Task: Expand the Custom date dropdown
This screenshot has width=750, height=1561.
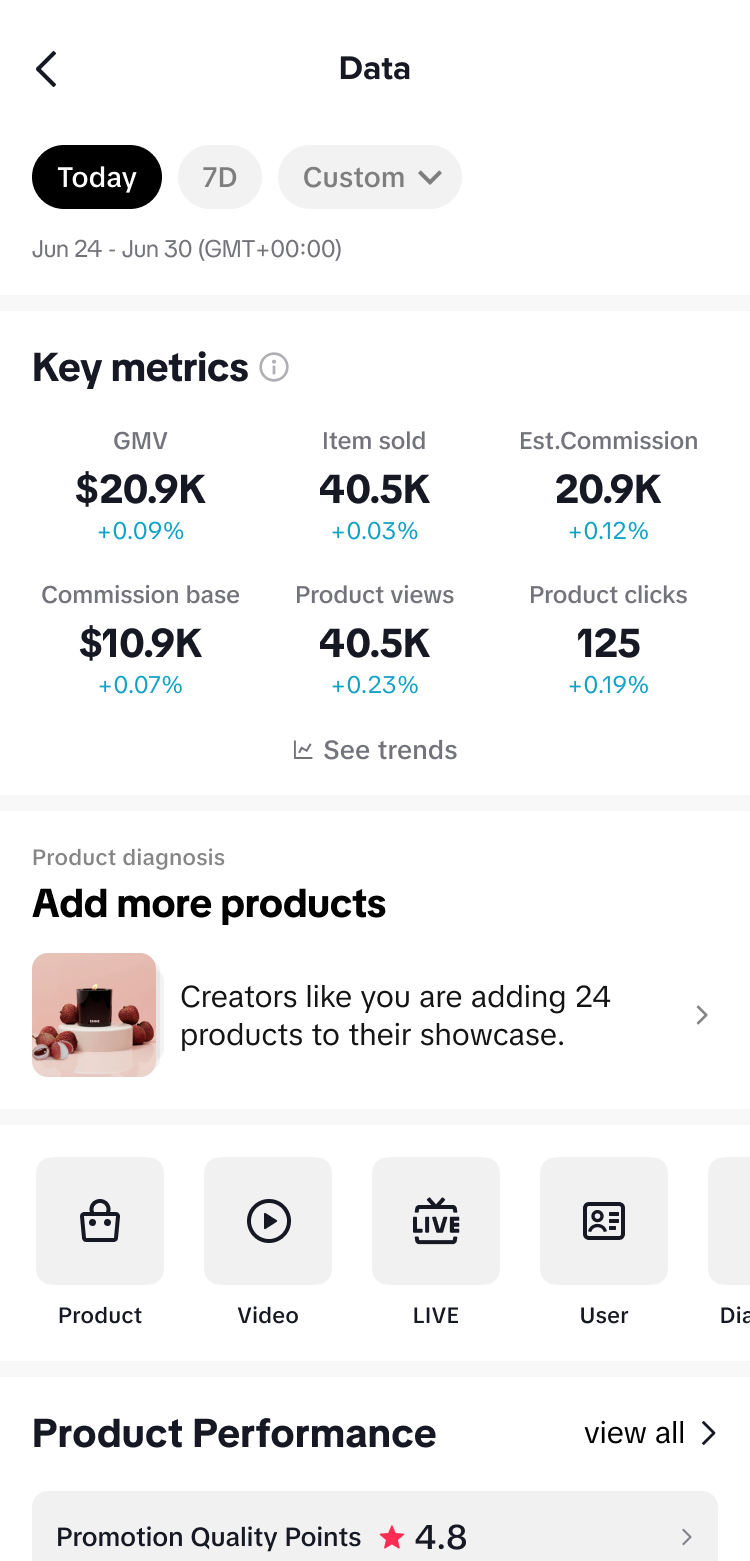Action: coord(370,177)
